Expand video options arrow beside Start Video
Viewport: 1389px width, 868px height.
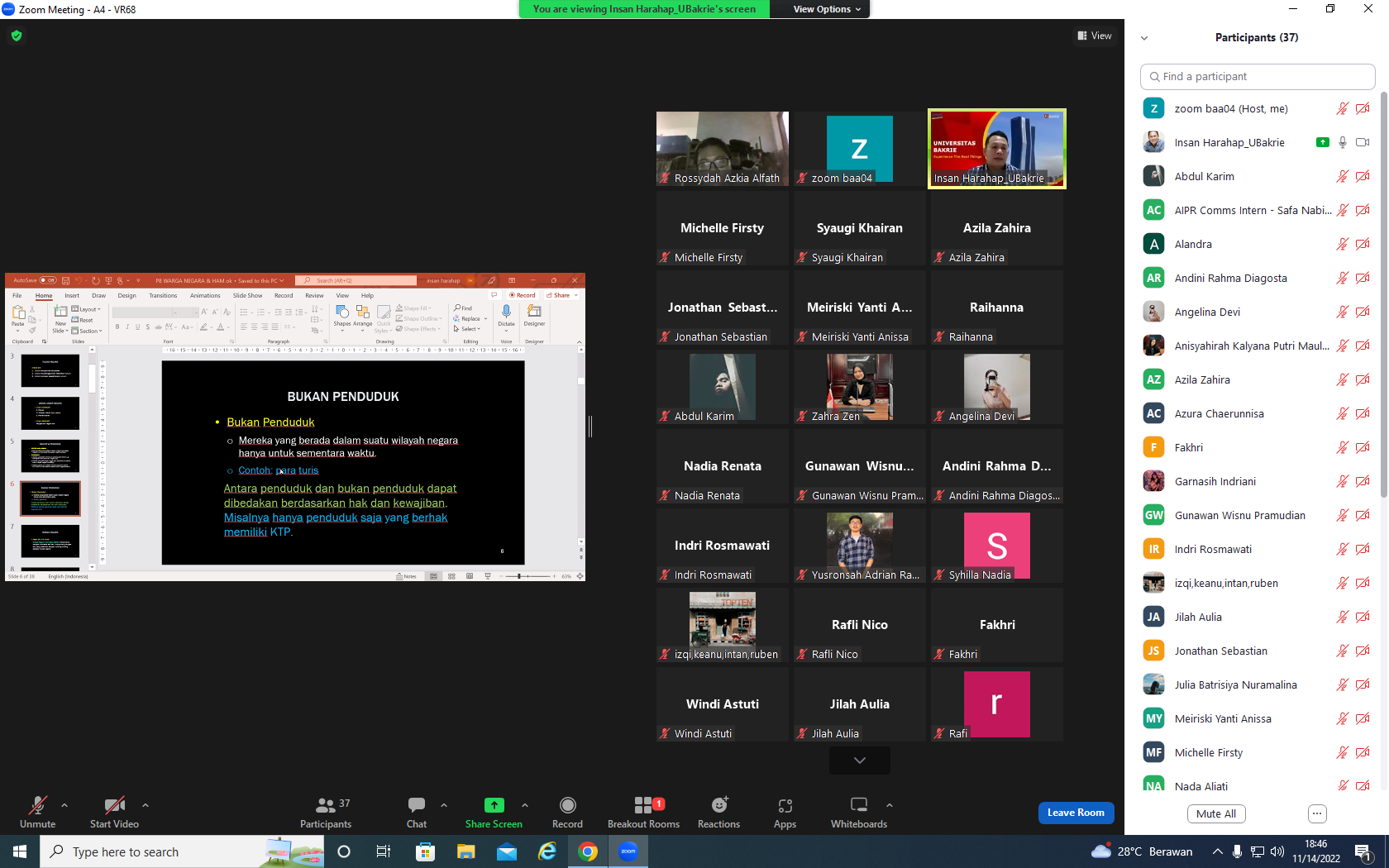(x=146, y=805)
